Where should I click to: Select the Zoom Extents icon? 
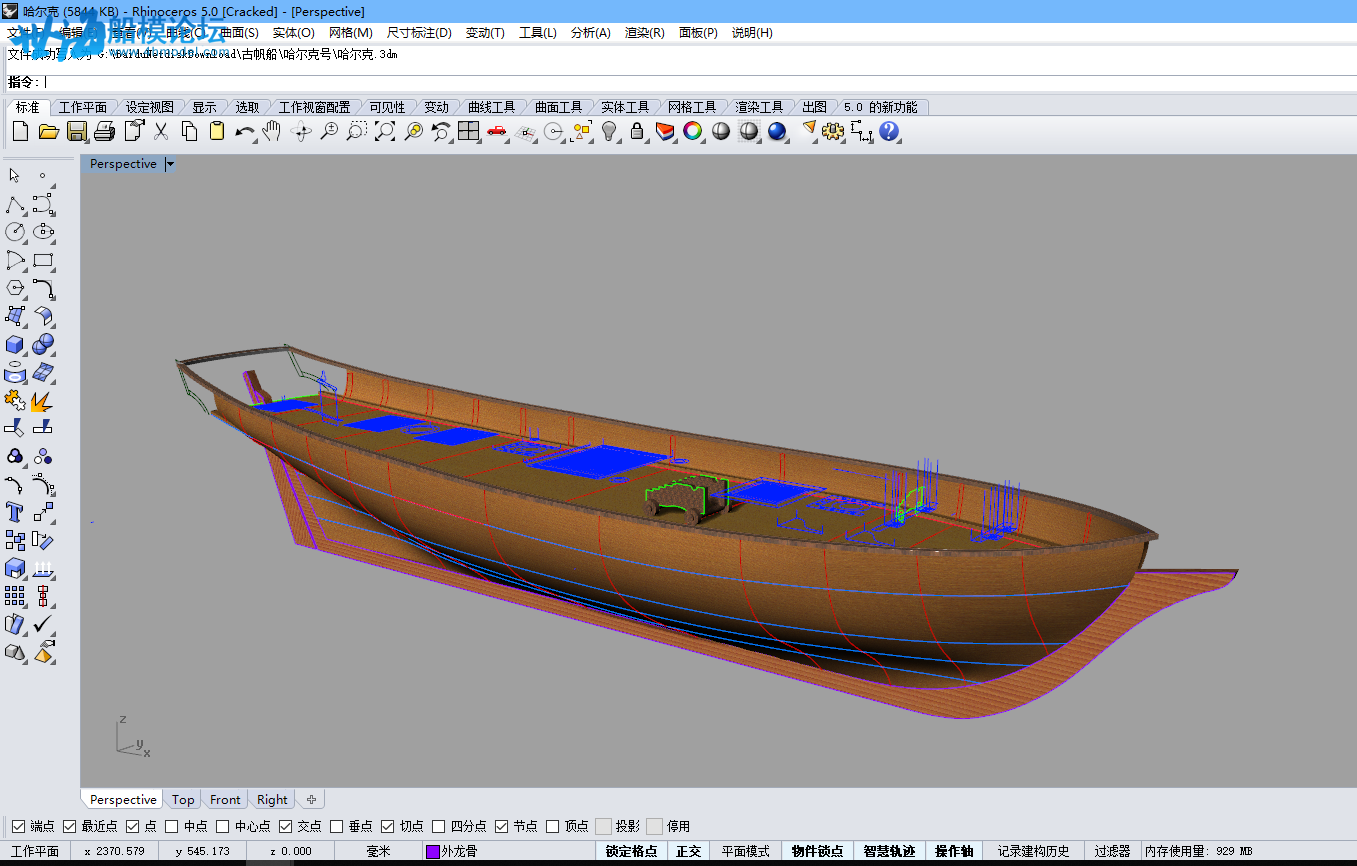click(x=385, y=131)
